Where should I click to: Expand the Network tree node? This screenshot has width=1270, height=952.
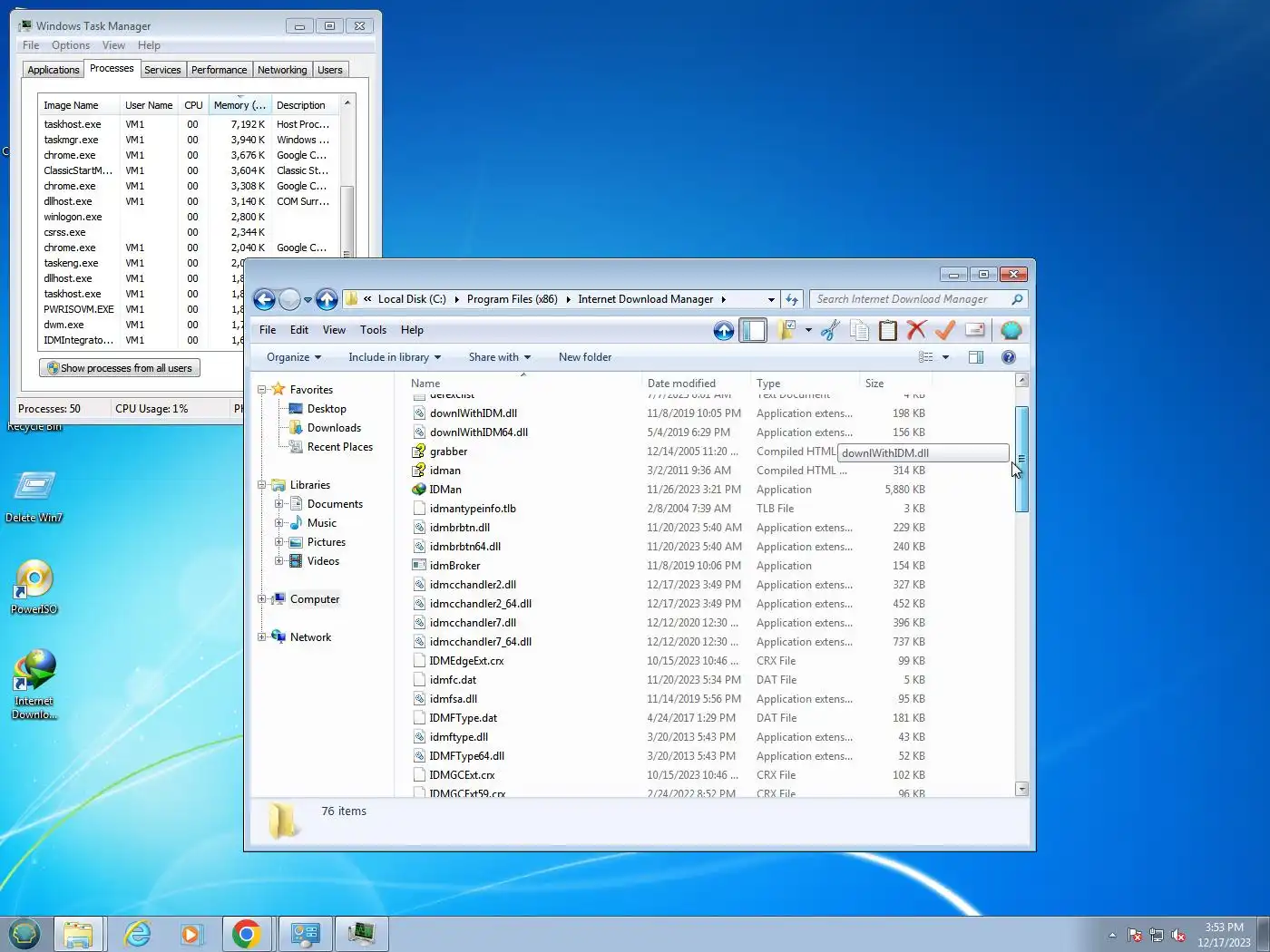pyautogui.click(x=262, y=637)
